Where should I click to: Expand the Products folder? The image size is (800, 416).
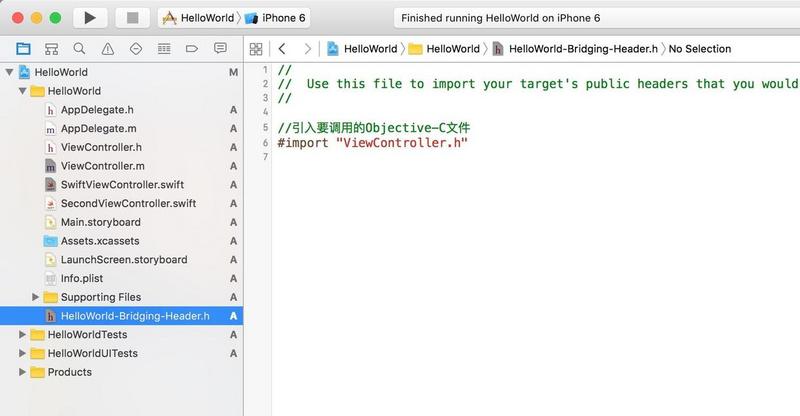pos(22,372)
